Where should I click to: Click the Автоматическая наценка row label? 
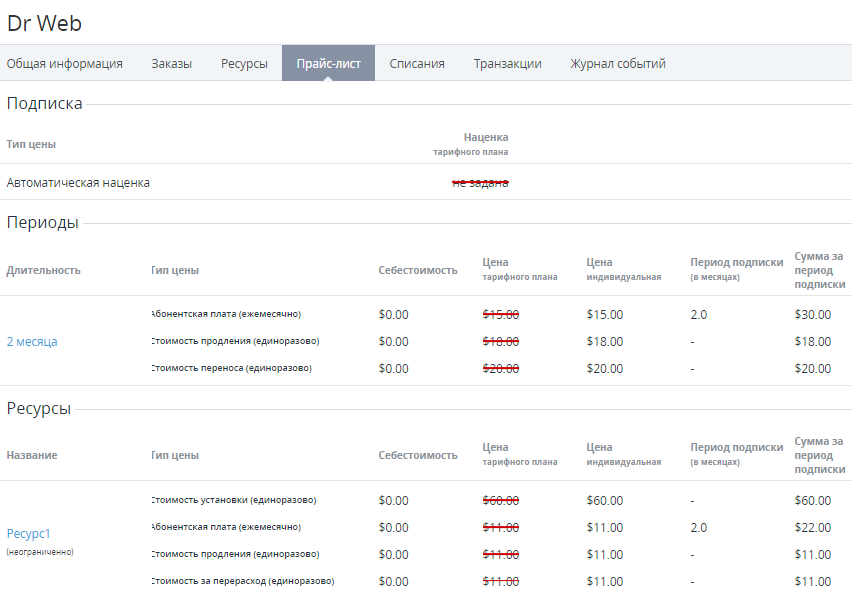pyautogui.click(x=78, y=183)
